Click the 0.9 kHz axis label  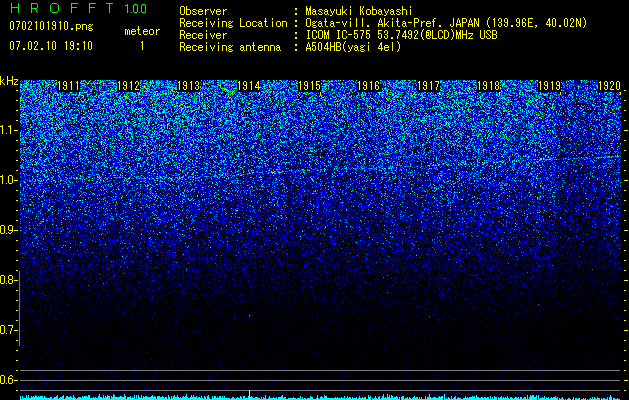coord(8,230)
